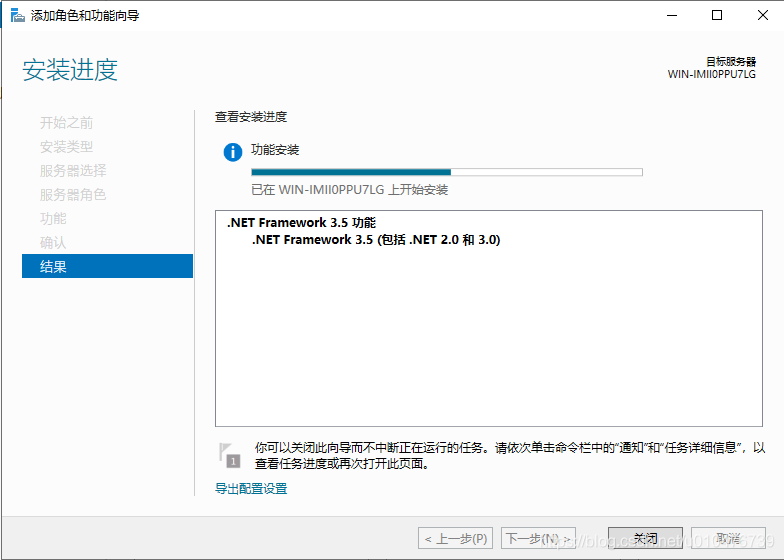The image size is (784, 560).
Task: Select the .NET Framework 3.5 功能 entry
Action: tap(301, 223)
